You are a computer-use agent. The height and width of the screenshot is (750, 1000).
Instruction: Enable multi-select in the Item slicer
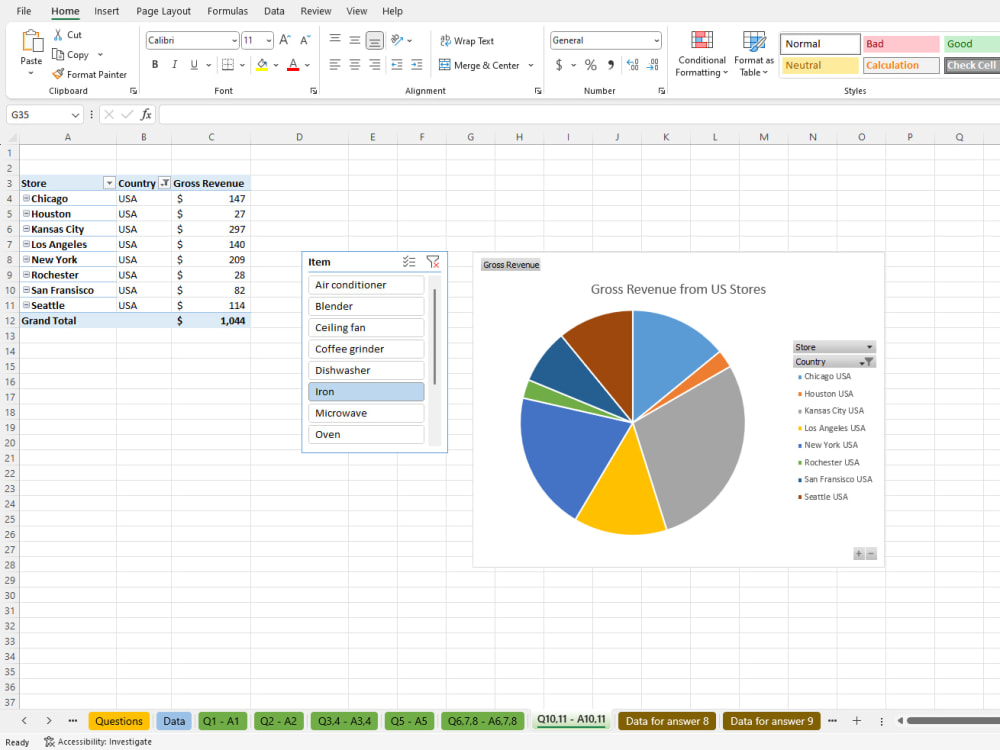(x=409, y=261)
